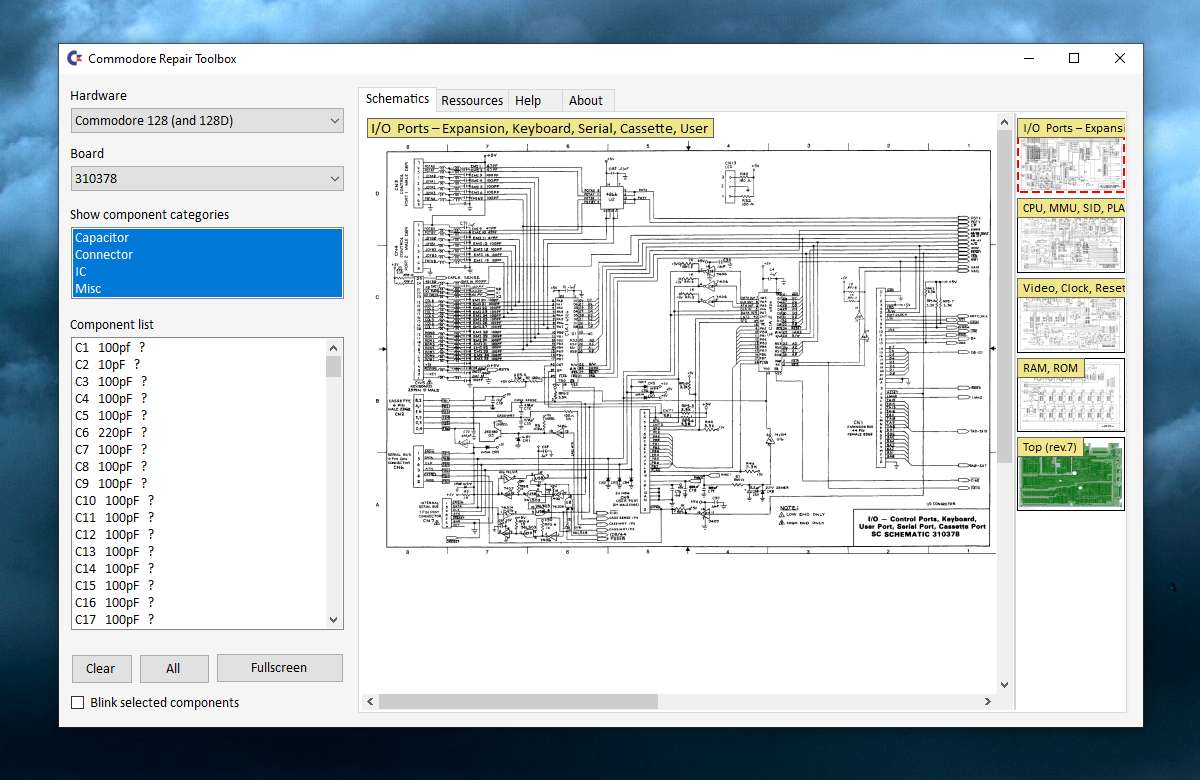This screenshot has width=1200, height=780.
Task: Click schematic horizontal scroll left arrow
Action: click(x=369, y=702)
